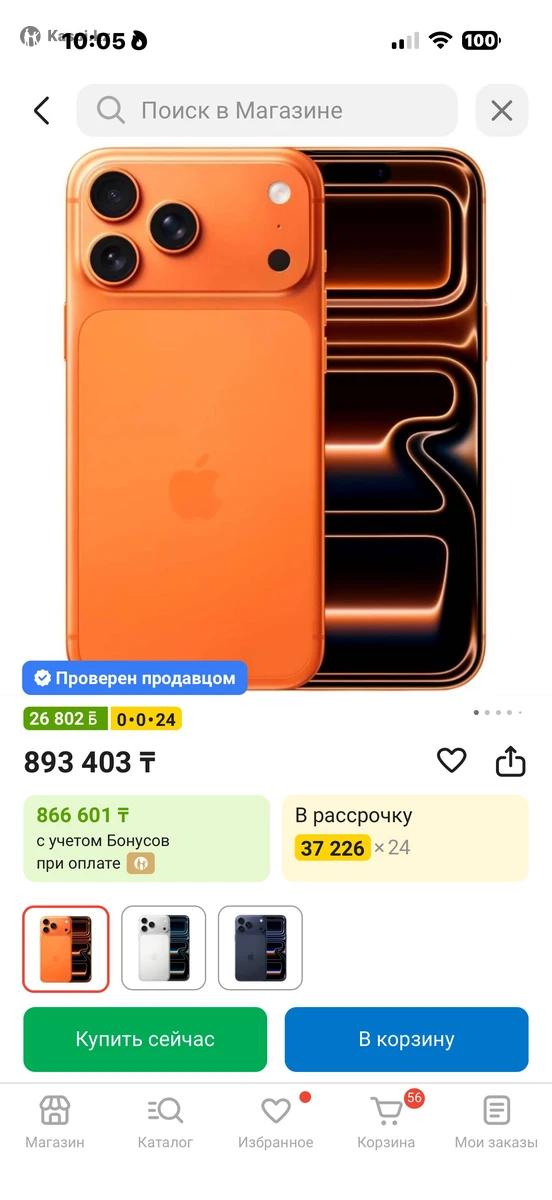Open Корзина cart with 56 badge
Screen dimensions: 552x1200
tap(387, 1122)
